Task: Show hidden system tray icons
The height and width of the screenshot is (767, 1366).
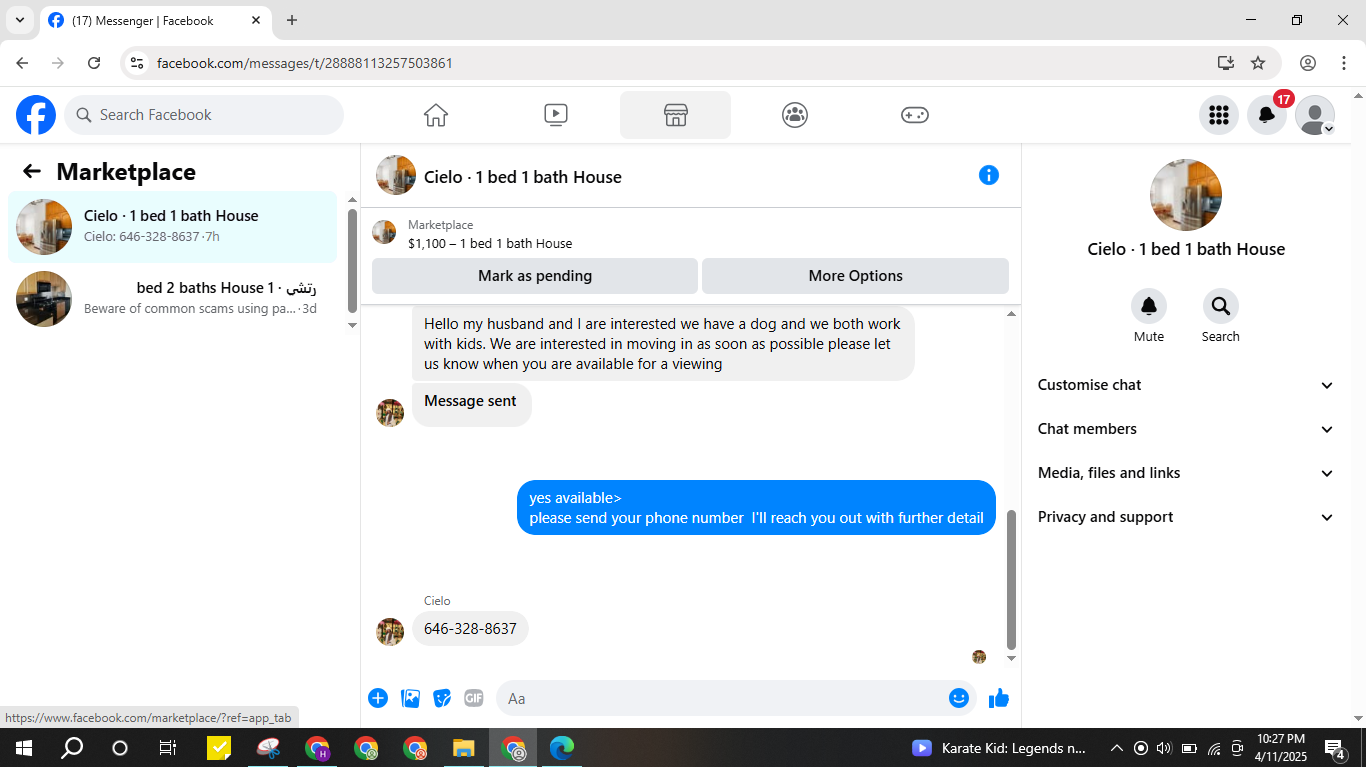Action: point(1117,748)
